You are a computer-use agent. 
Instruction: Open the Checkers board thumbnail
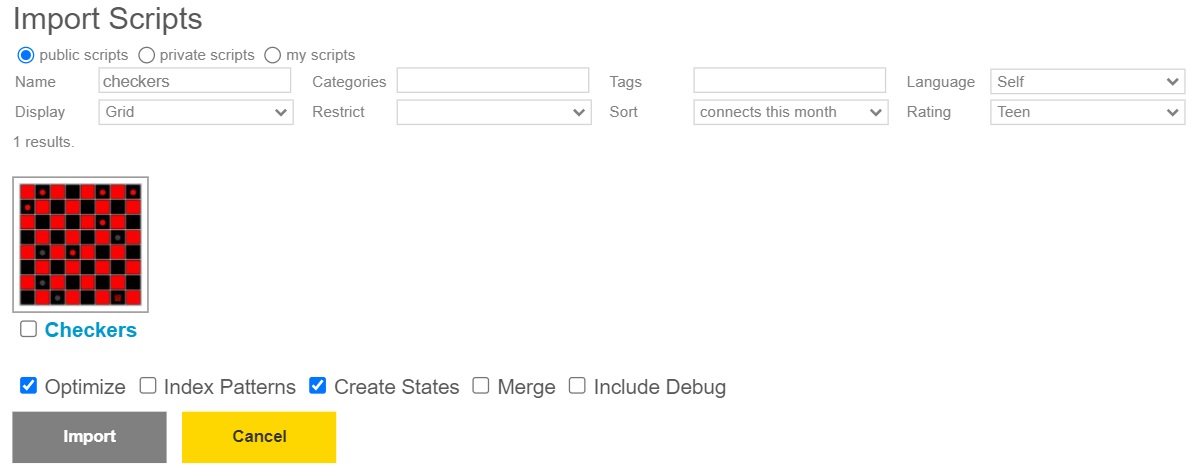(x=80, y=245)
